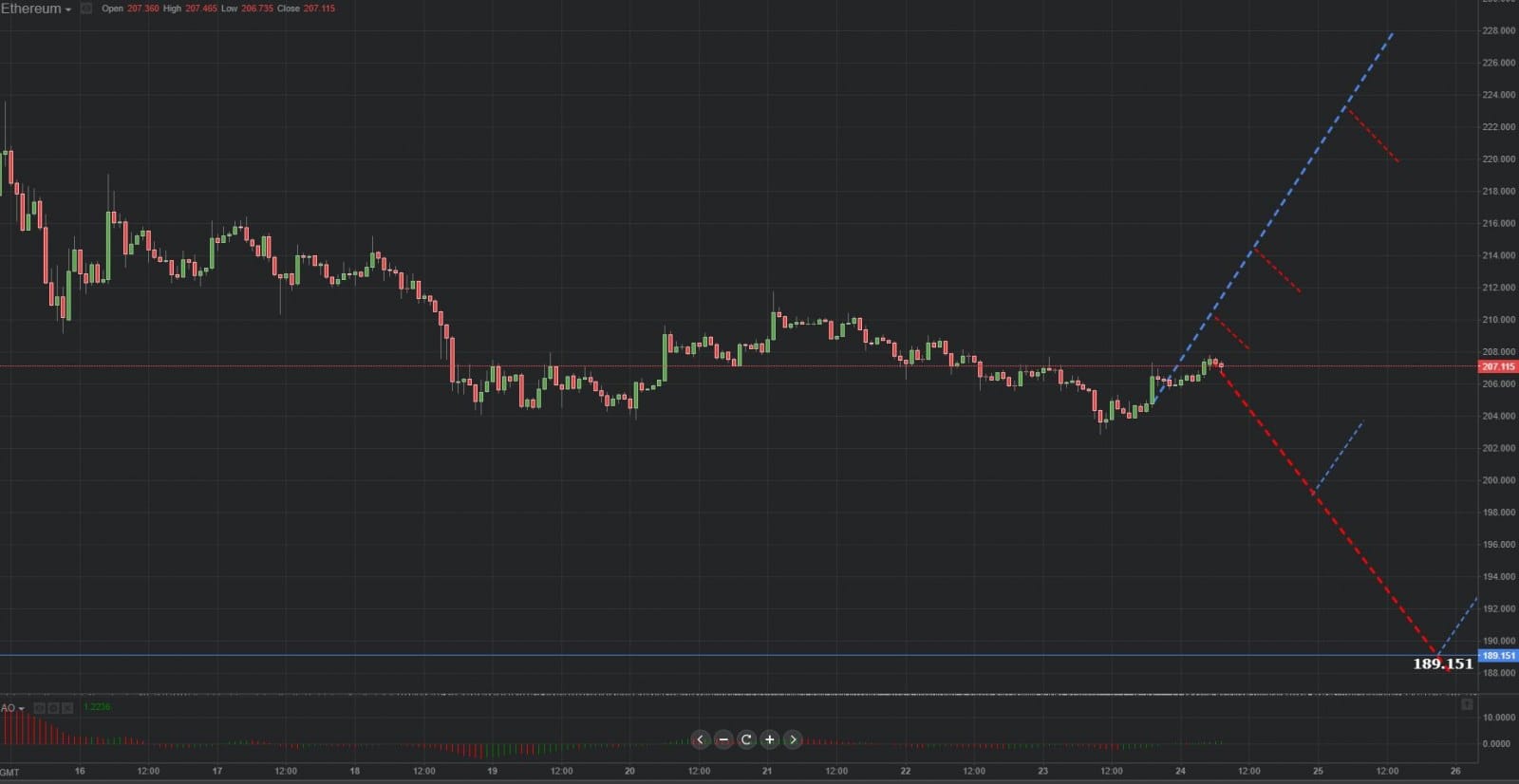Zoom in chart with plus button

pos(769,739)
